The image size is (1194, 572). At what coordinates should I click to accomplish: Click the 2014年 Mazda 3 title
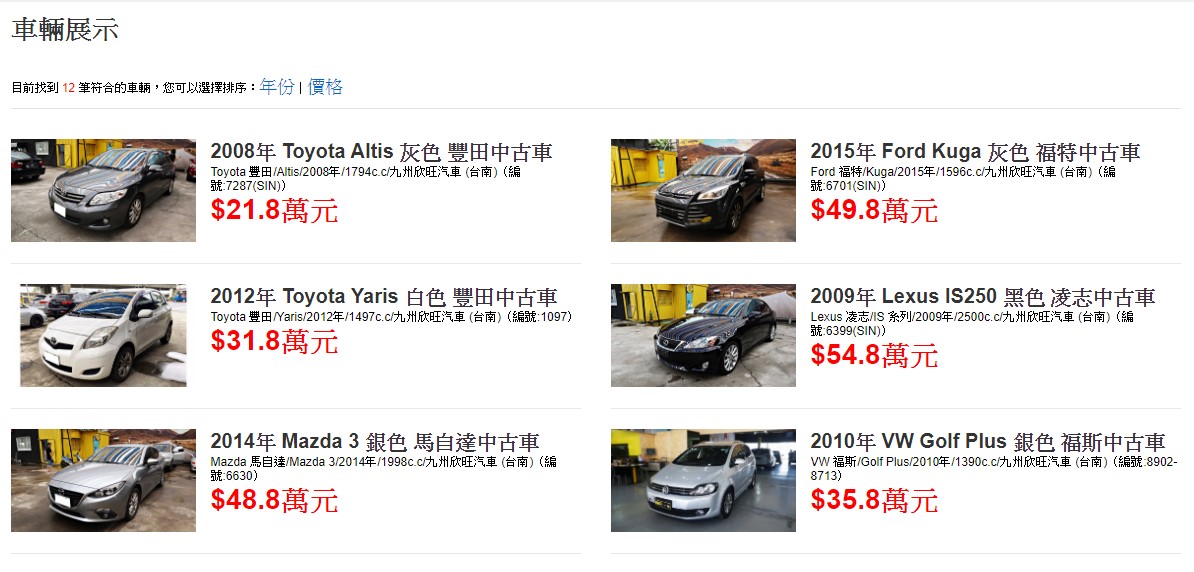[375, 442]
